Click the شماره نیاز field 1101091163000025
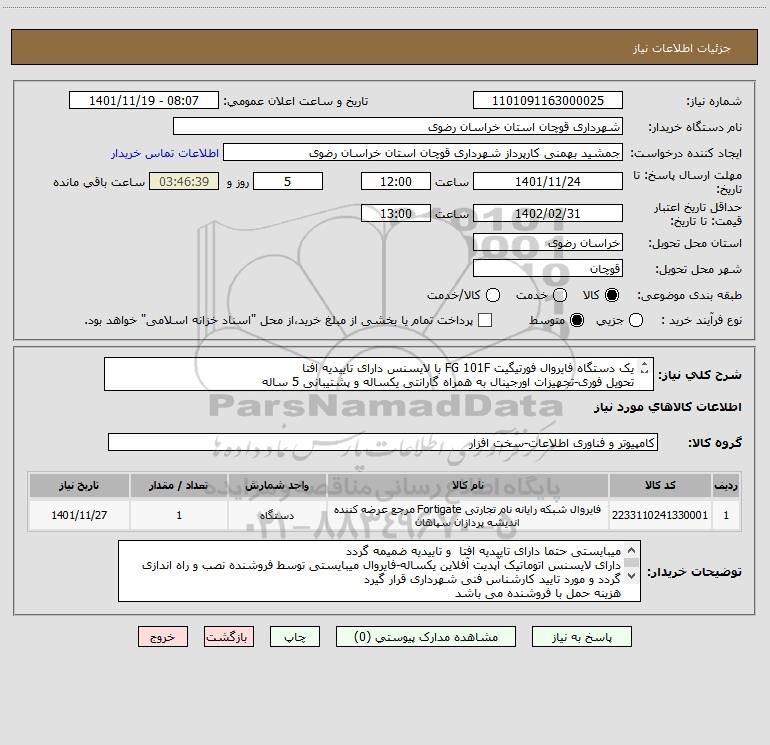Image resolution: width=770 pixels, height=745 pixels. click(548, 101)
